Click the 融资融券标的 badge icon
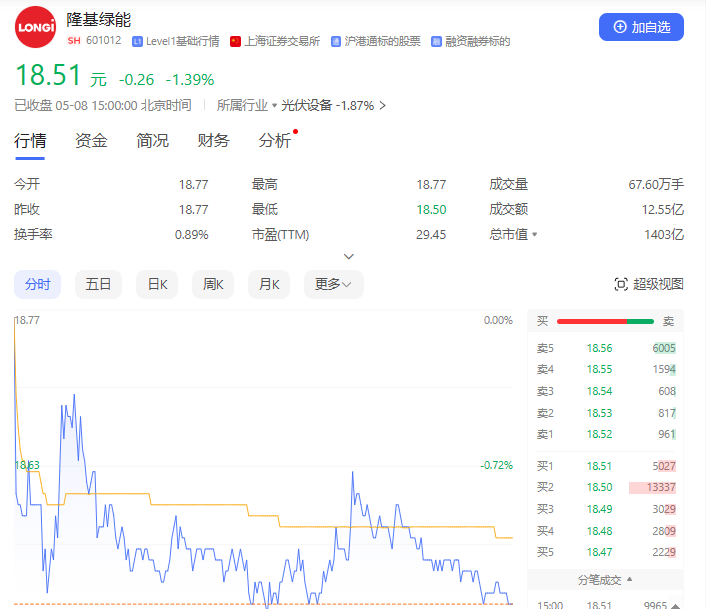Screen dimensions: 706x609 click(436, 42)
